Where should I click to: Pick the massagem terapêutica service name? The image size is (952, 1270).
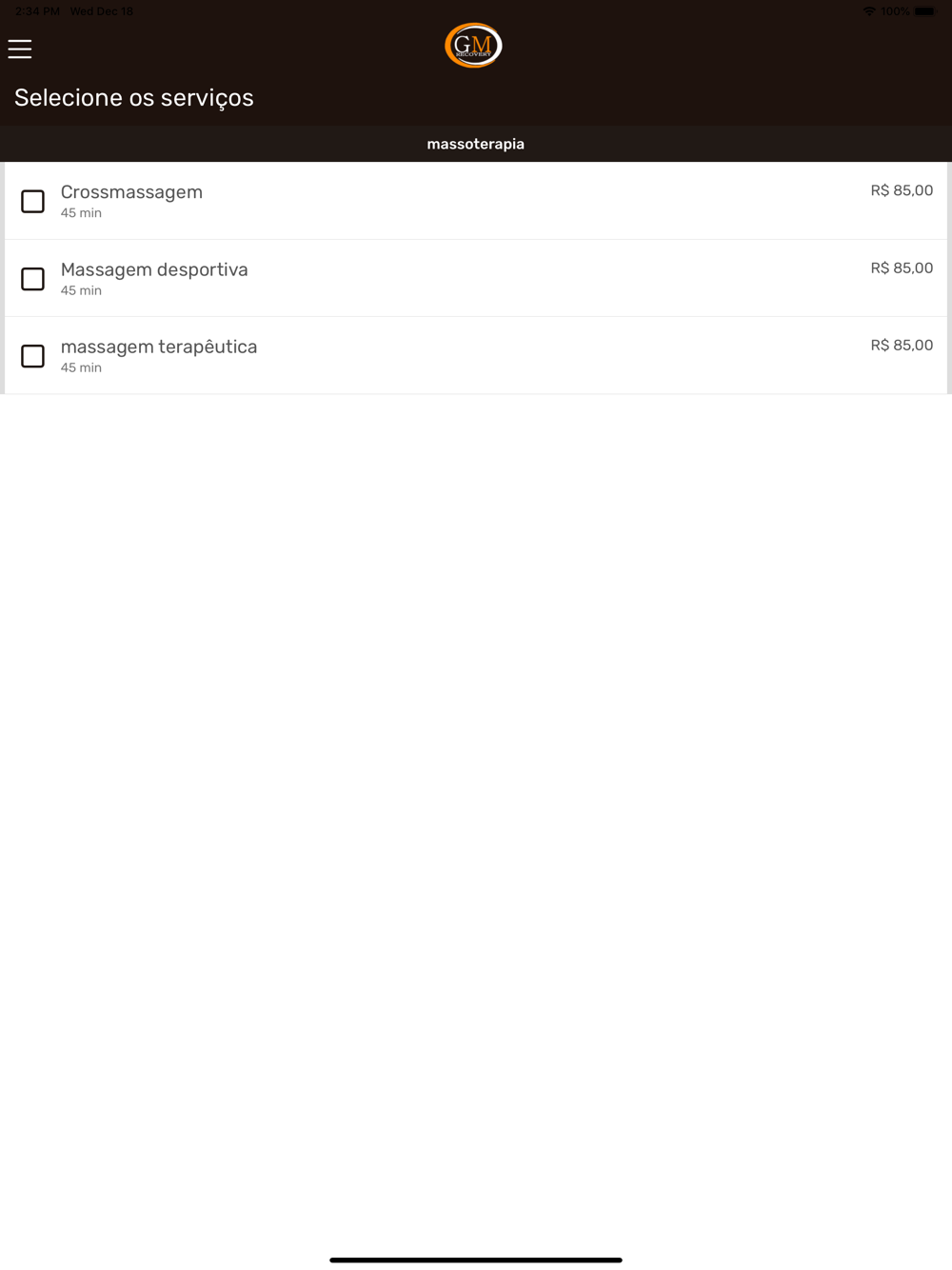click(x=159, y=347)
